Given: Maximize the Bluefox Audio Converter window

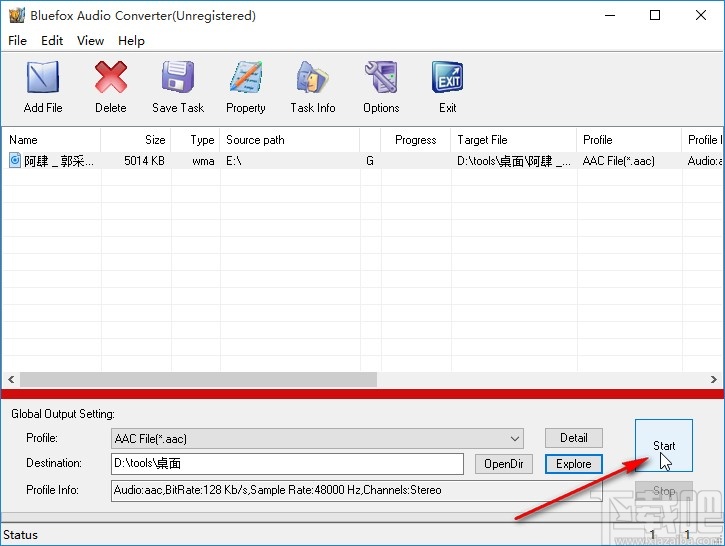Looking at the screenshot, I should [x=655, y=15].
